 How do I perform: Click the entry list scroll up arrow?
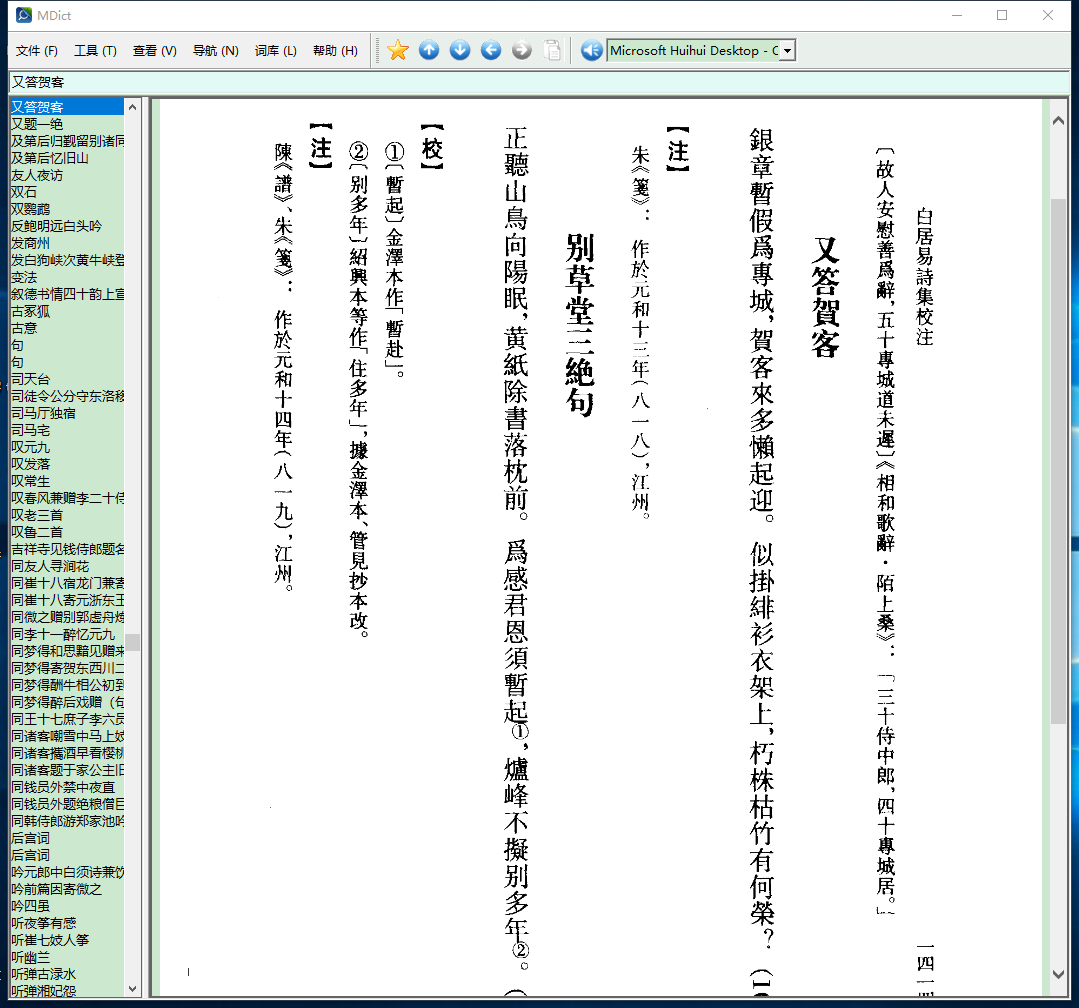133,107
